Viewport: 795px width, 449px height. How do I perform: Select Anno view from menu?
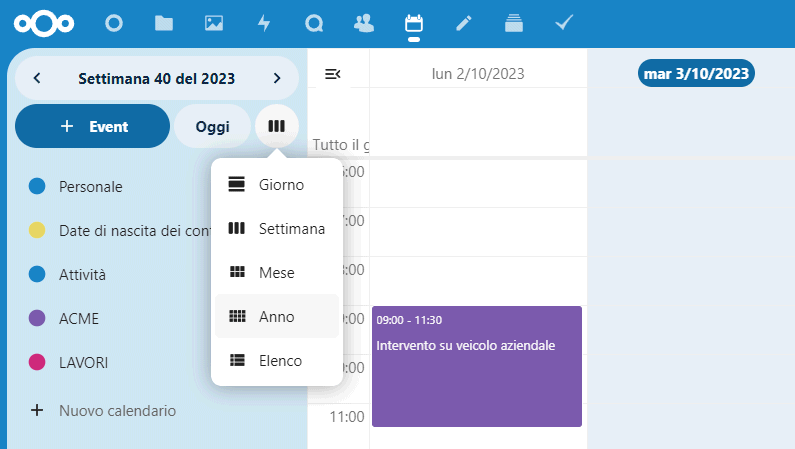pos(277,316)
